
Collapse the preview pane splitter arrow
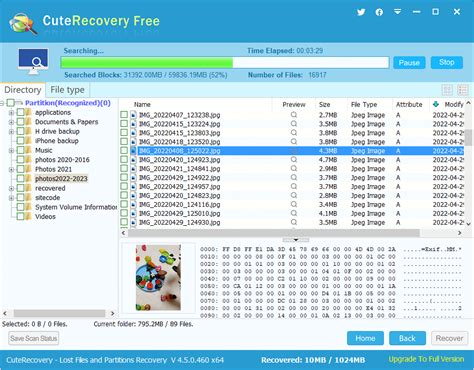(296, 240)
